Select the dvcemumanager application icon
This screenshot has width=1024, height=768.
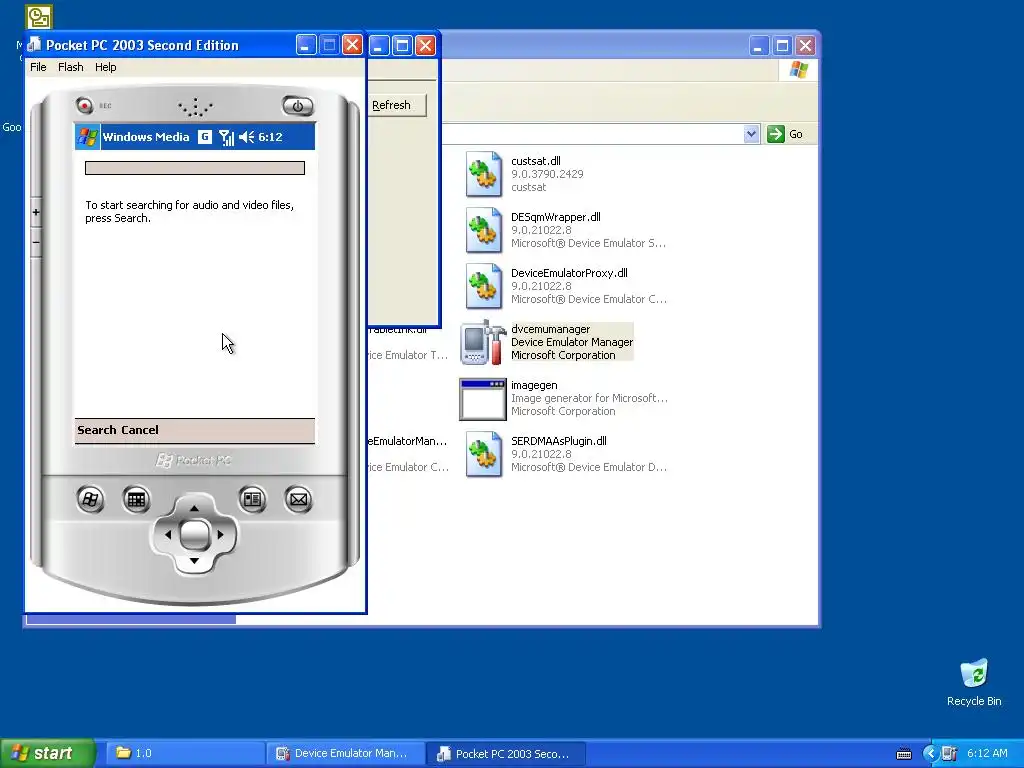point(483,342)
